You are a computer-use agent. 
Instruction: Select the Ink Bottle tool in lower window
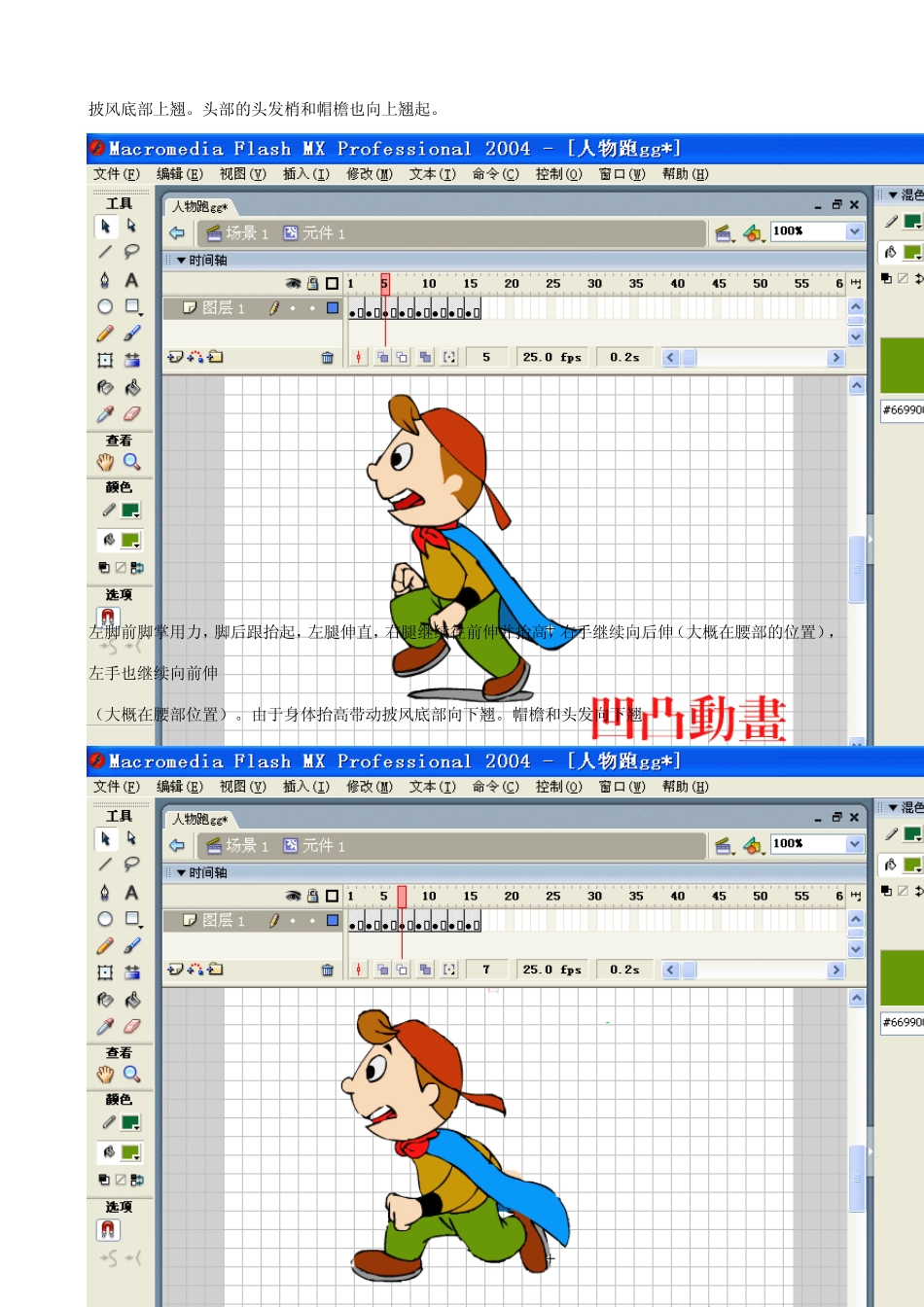105,1000
